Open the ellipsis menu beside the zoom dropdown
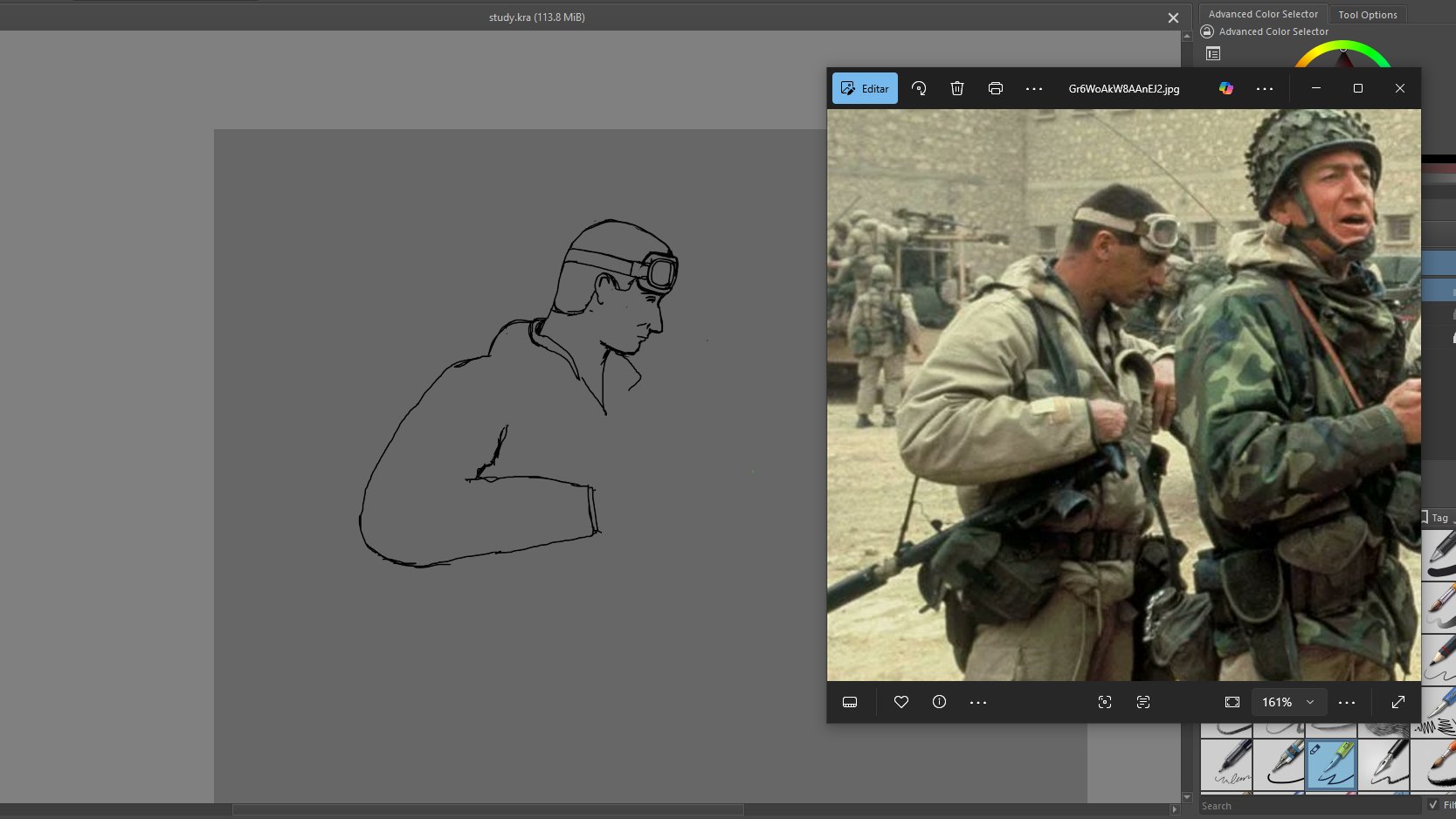1456x819 pixels. coord(1347,702)
